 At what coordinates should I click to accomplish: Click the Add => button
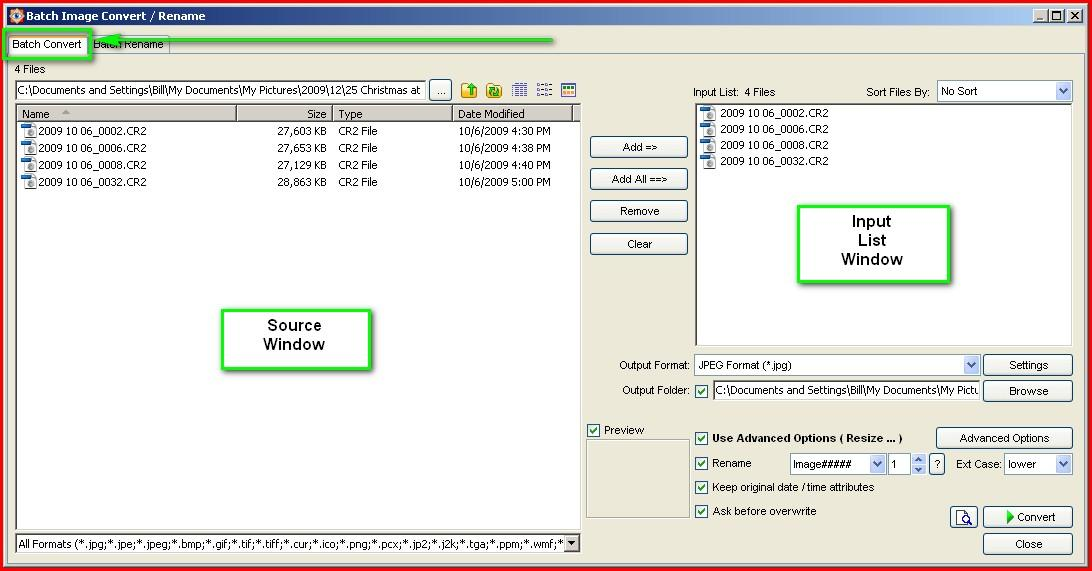tap(639, 147)
